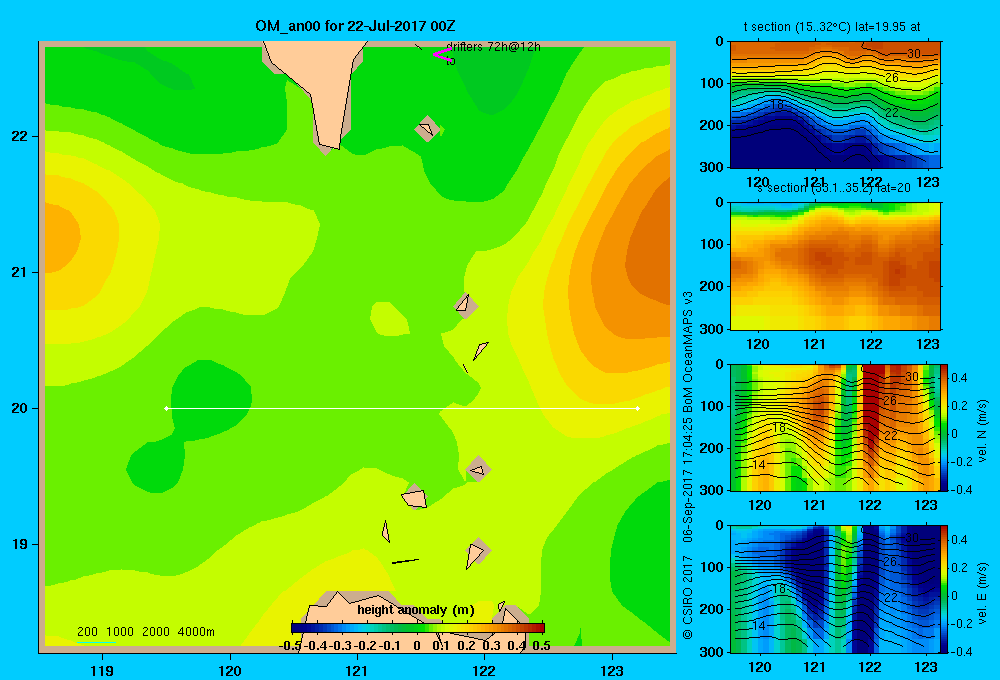Open the northward velocity section plot

[835, 427]
